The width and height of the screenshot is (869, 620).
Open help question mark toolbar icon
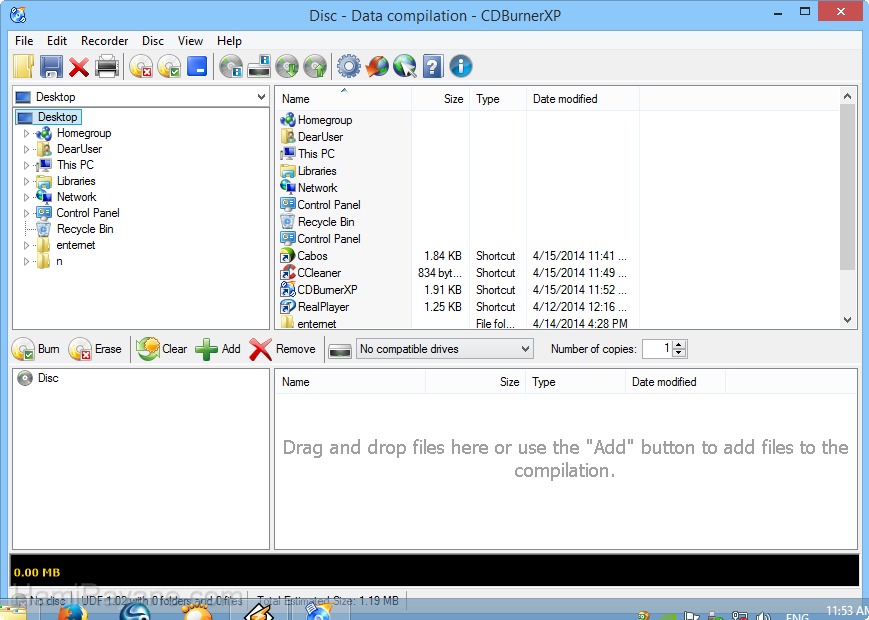pos(433,66)
